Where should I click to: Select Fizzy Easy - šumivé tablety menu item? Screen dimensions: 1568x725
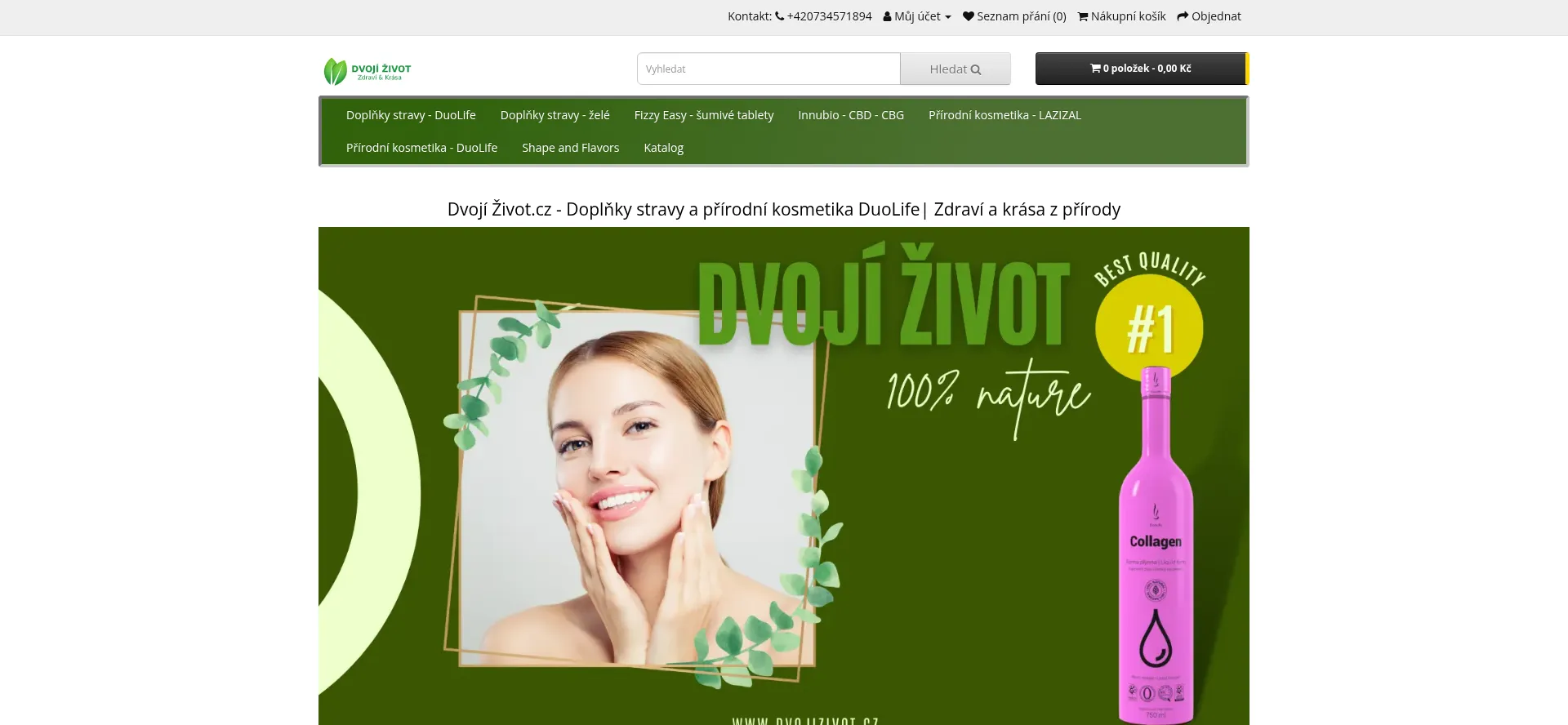click(x=704, y=115)
